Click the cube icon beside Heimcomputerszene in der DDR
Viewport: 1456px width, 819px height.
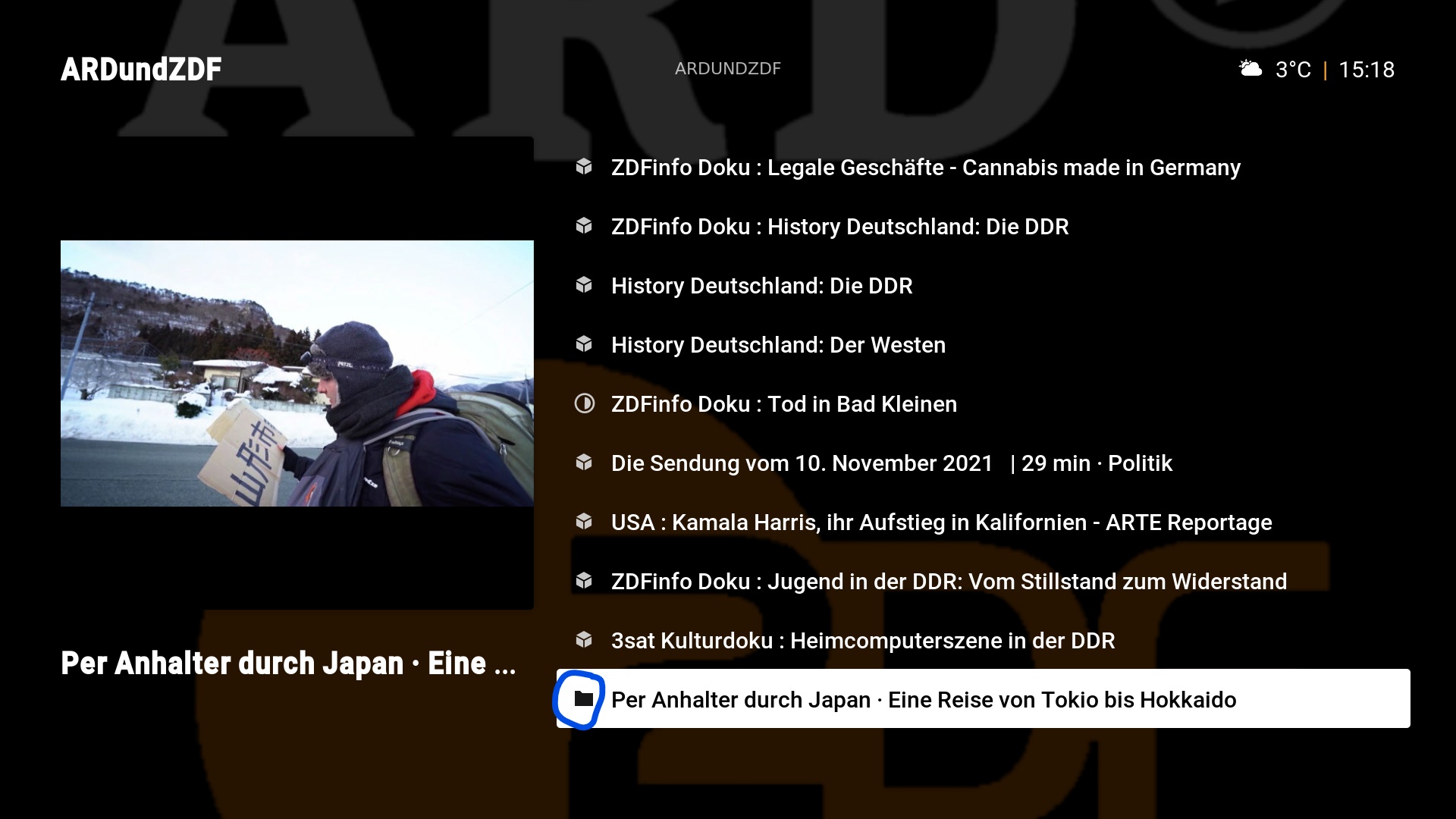tap(584, 640)
